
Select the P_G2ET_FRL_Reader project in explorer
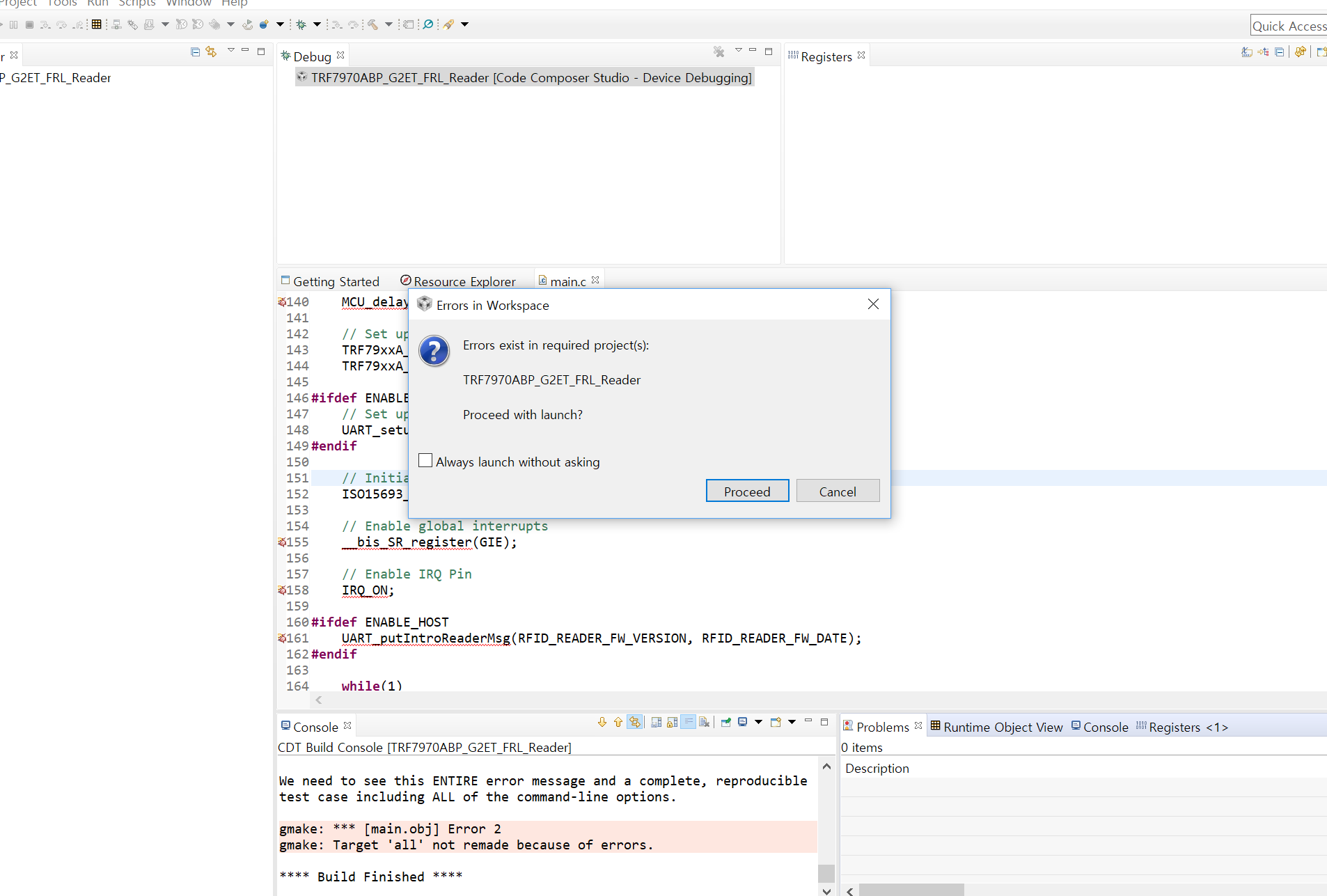pos(56,77)
